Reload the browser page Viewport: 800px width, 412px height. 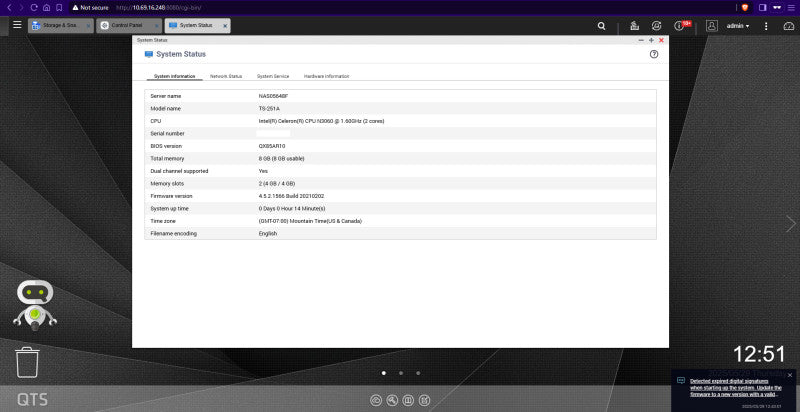coord(34,8)
